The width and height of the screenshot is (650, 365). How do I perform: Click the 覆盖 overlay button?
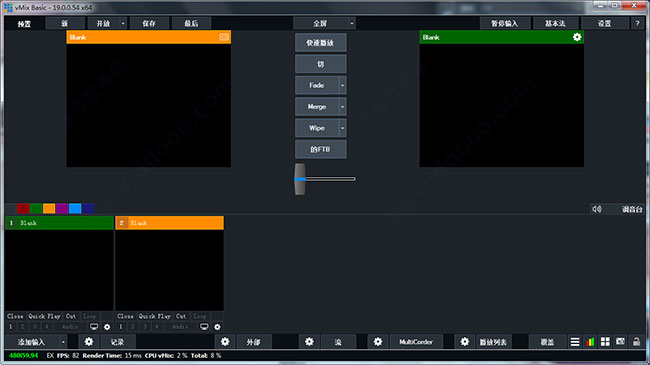click(547, 342)
